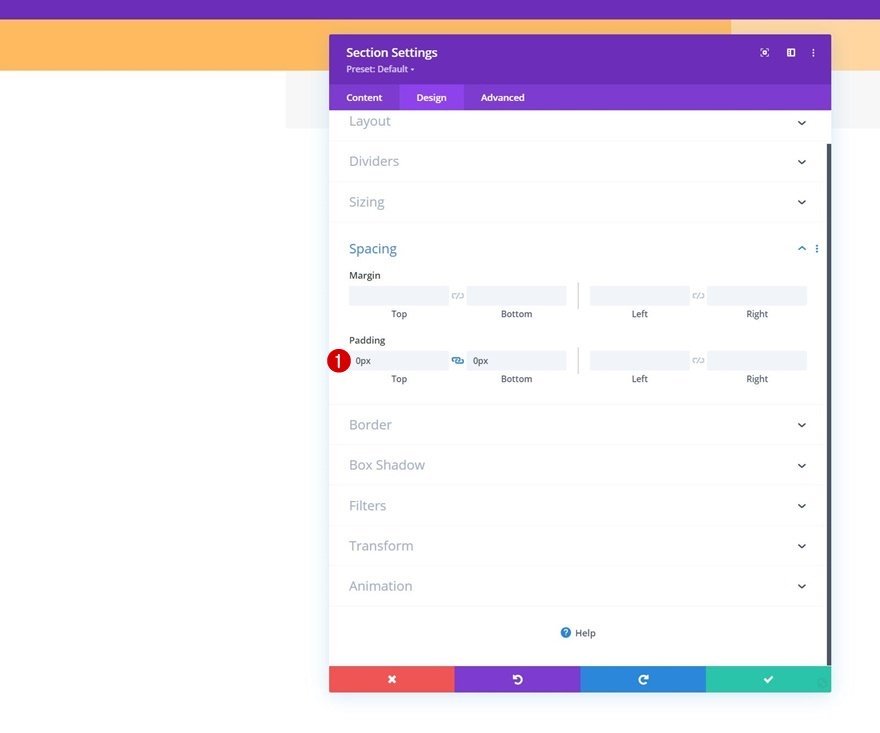Click the Padding Top input field
Screen dimensions: 880x733
(399, 360)
